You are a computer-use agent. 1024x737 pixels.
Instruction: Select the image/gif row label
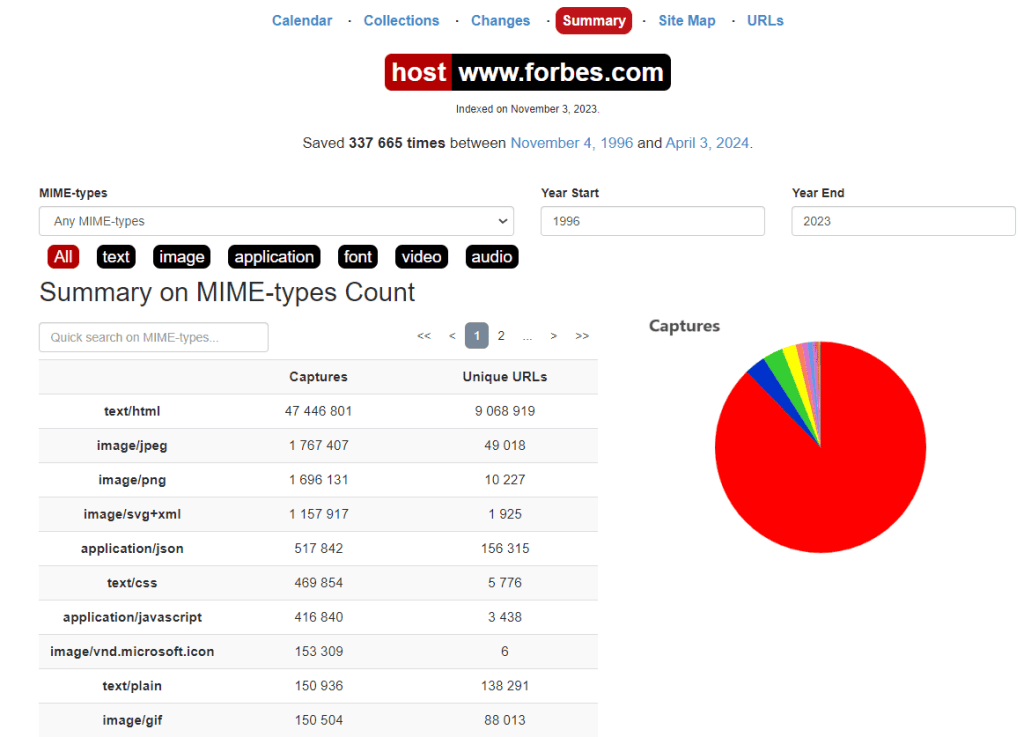pos(132,720)
